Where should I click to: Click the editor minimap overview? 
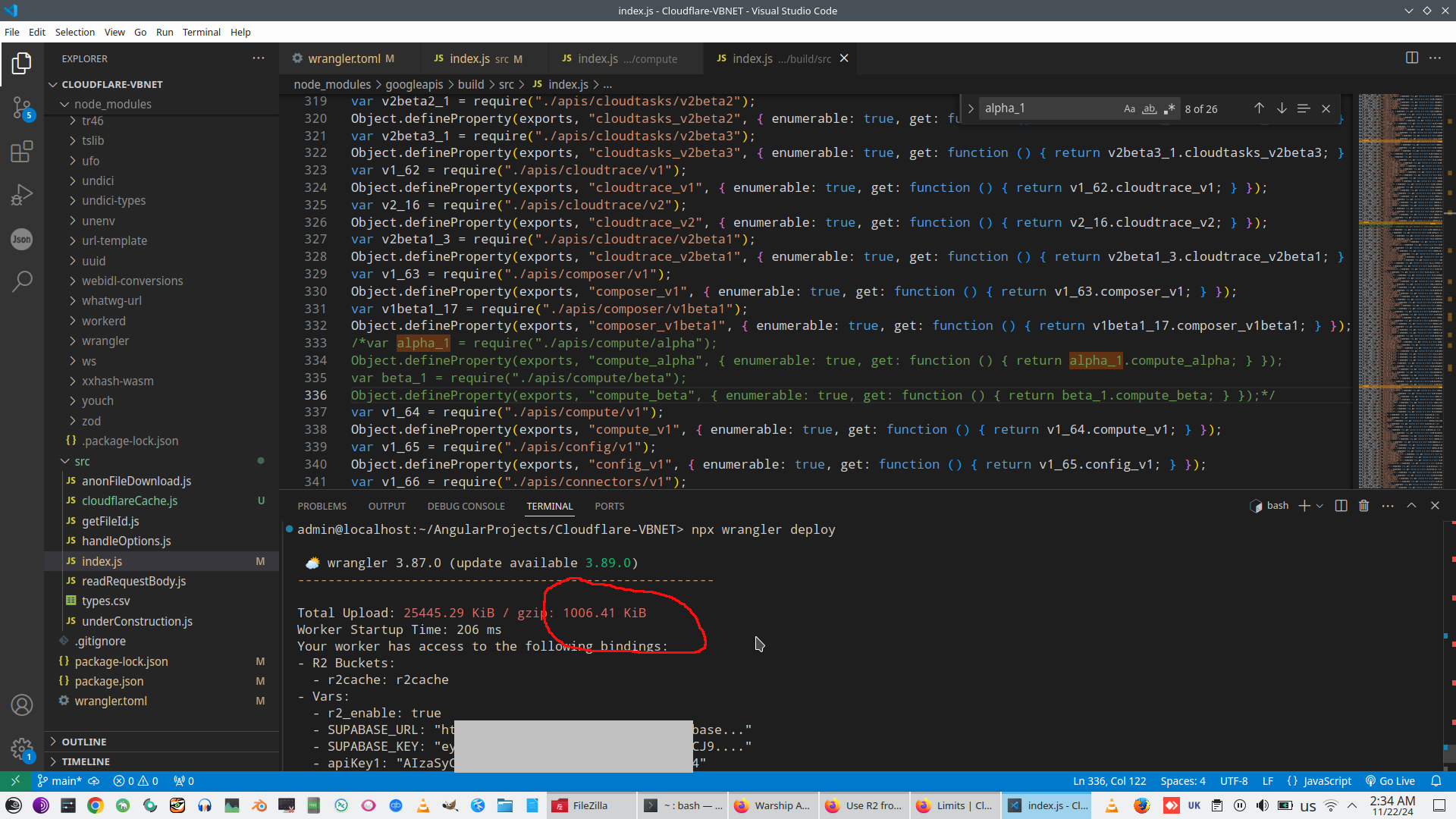point(1400,288)
